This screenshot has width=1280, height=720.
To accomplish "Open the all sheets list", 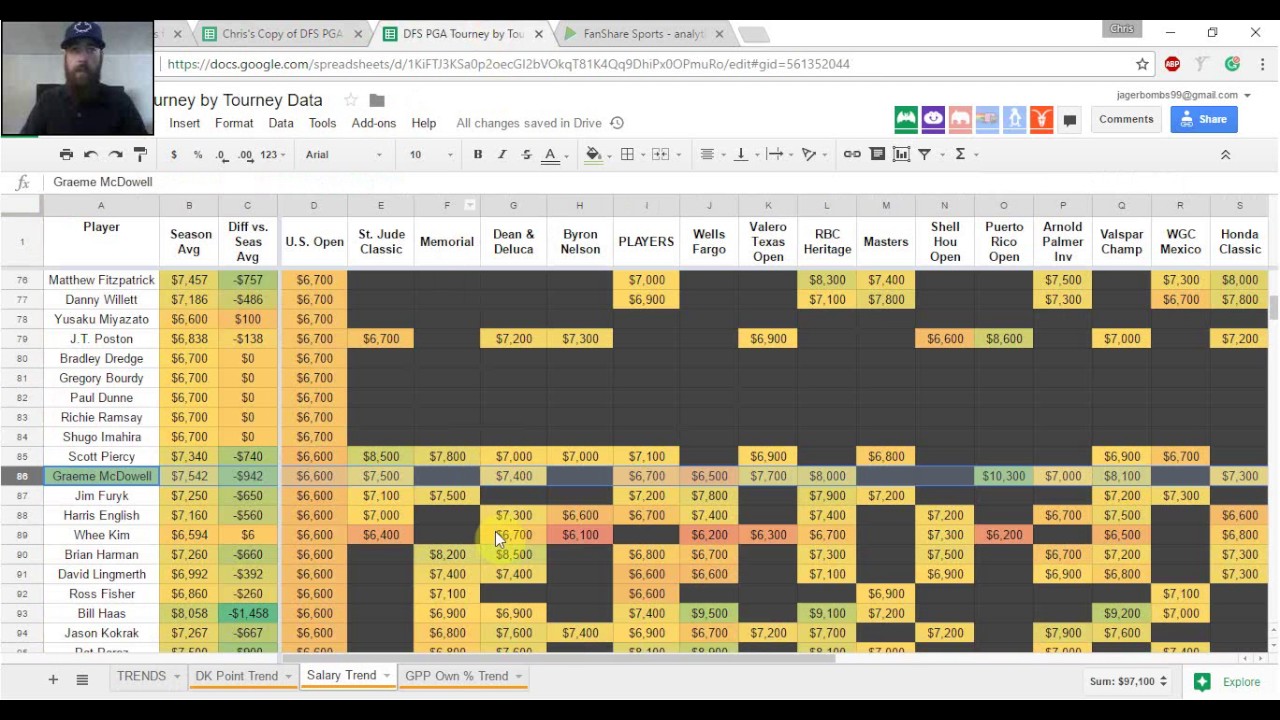I will coord(82,680).
